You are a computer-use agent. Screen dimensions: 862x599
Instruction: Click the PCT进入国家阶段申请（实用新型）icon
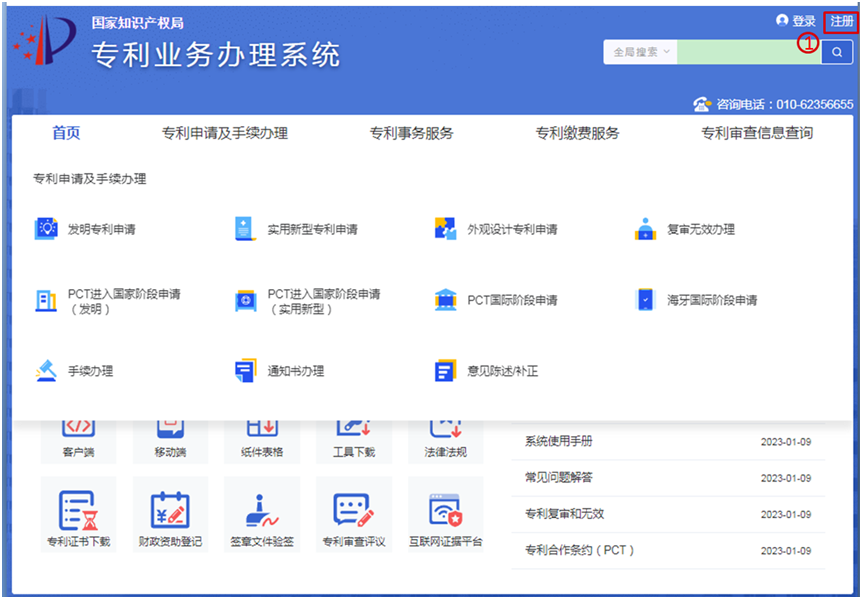click(x=245, y=300)
